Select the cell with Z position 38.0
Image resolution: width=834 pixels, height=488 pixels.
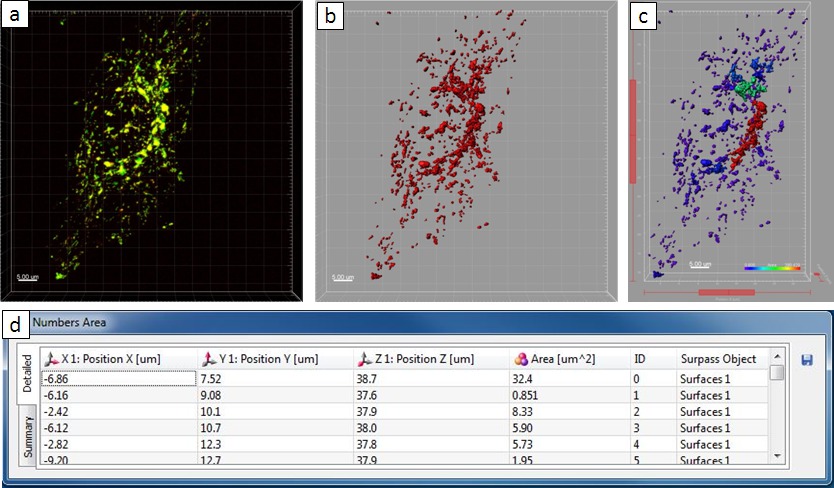[x=431, y=428]
